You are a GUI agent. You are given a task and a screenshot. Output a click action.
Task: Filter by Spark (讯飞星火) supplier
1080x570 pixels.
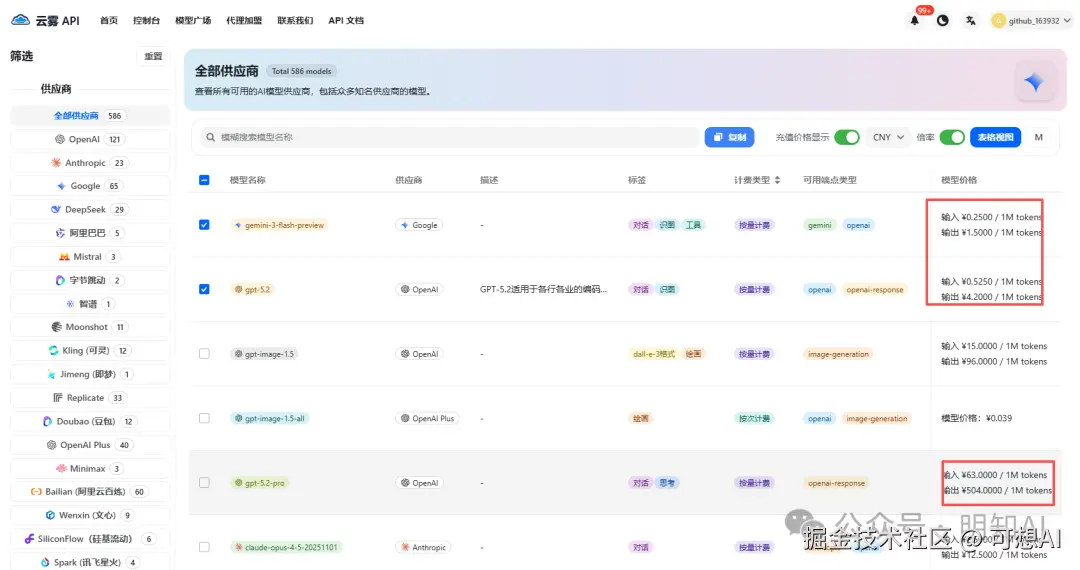tap(90, 562)
